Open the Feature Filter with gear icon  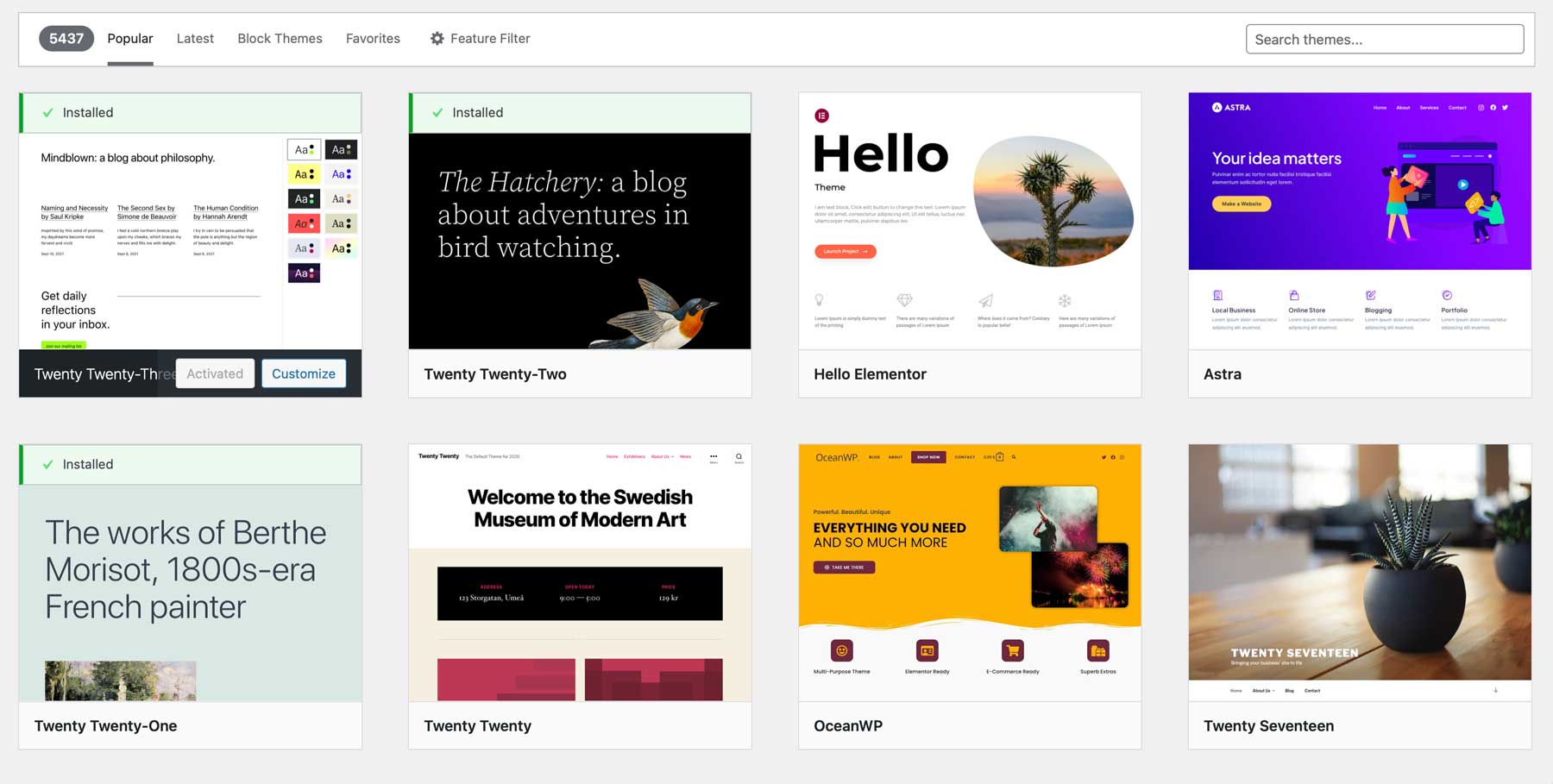(480, 38)
